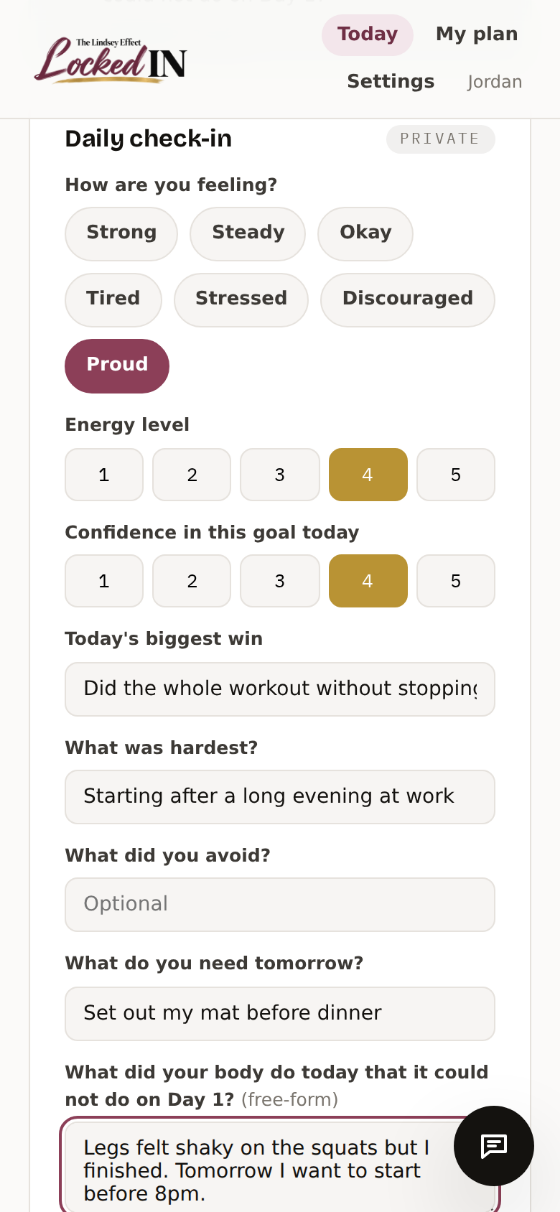Click the What did you avoid field
The height and width of the screenshot is (1212, 560).
tap(280, 905)
